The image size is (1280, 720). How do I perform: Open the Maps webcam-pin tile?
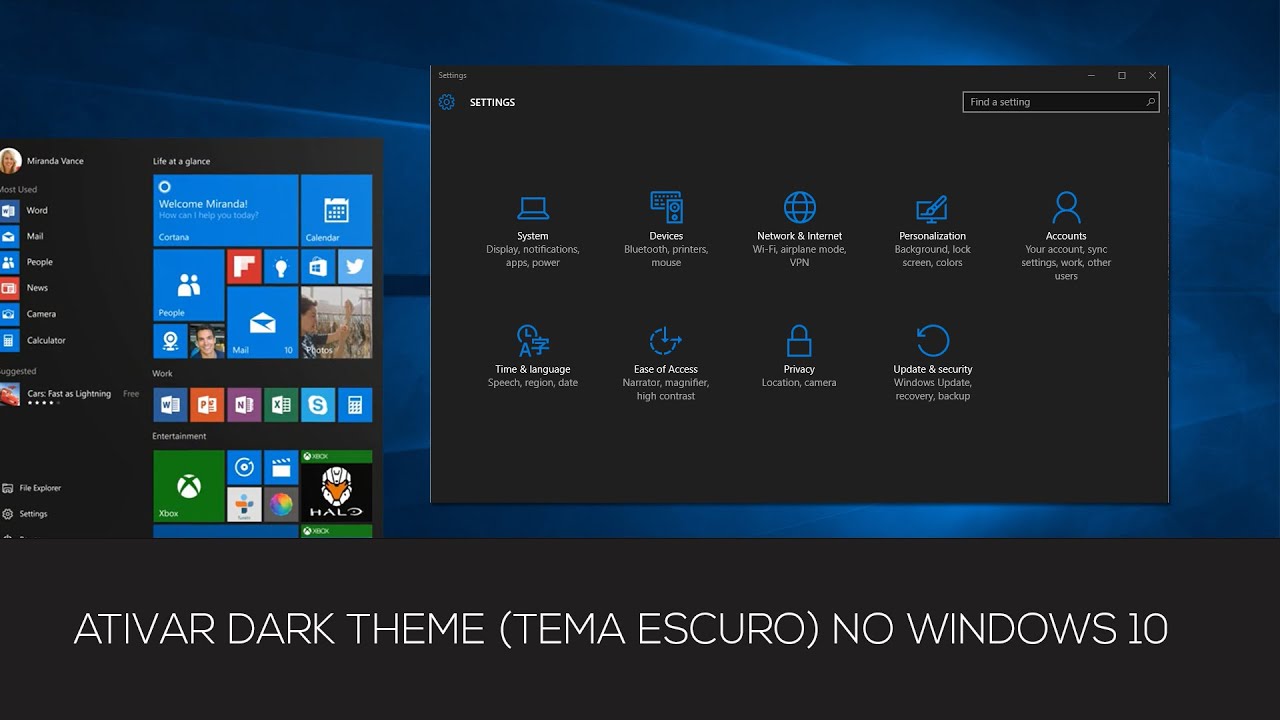pos(170,341)
